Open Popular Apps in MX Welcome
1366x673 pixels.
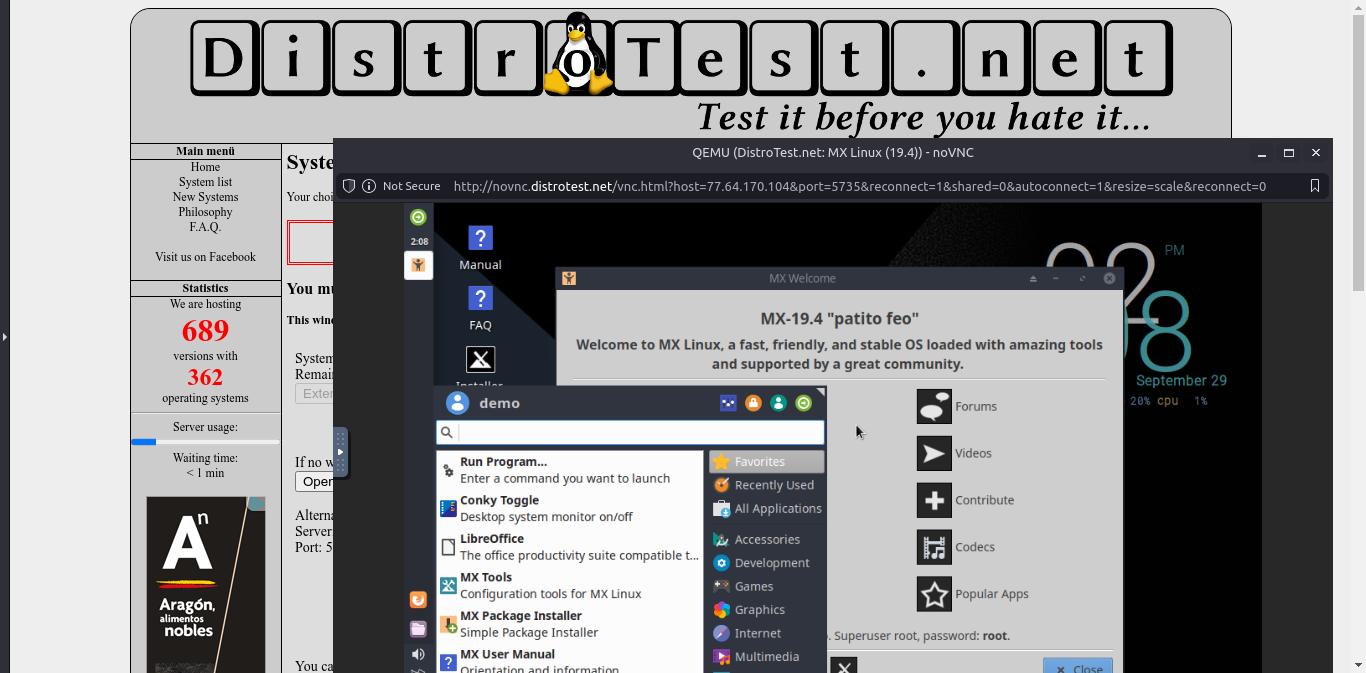973,594
